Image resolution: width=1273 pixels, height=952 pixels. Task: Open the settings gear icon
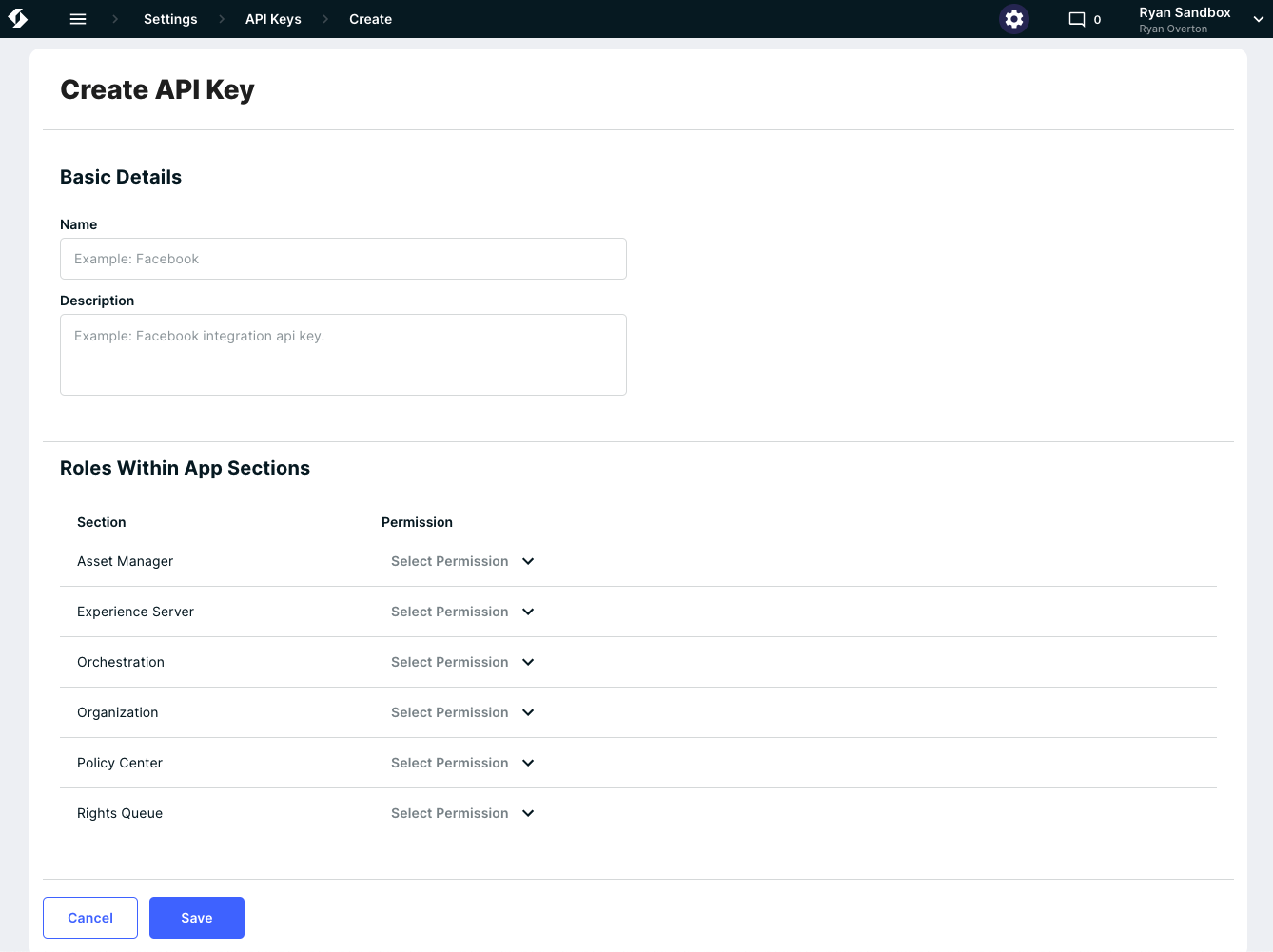(1014, 19)
